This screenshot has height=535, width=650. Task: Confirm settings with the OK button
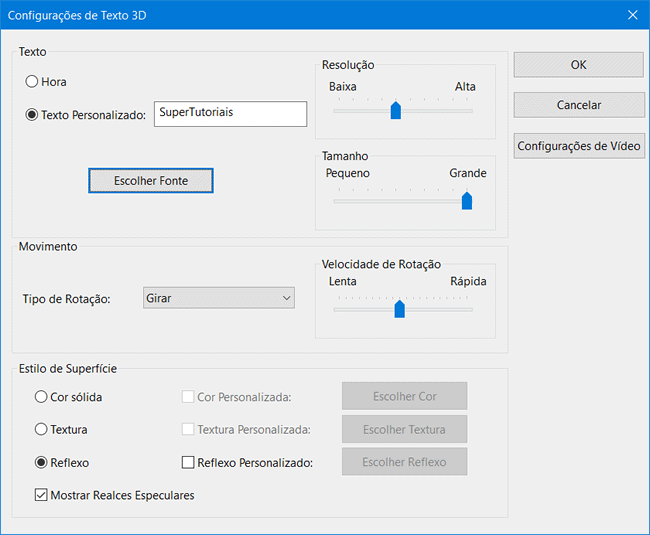[x=578, y=64]
